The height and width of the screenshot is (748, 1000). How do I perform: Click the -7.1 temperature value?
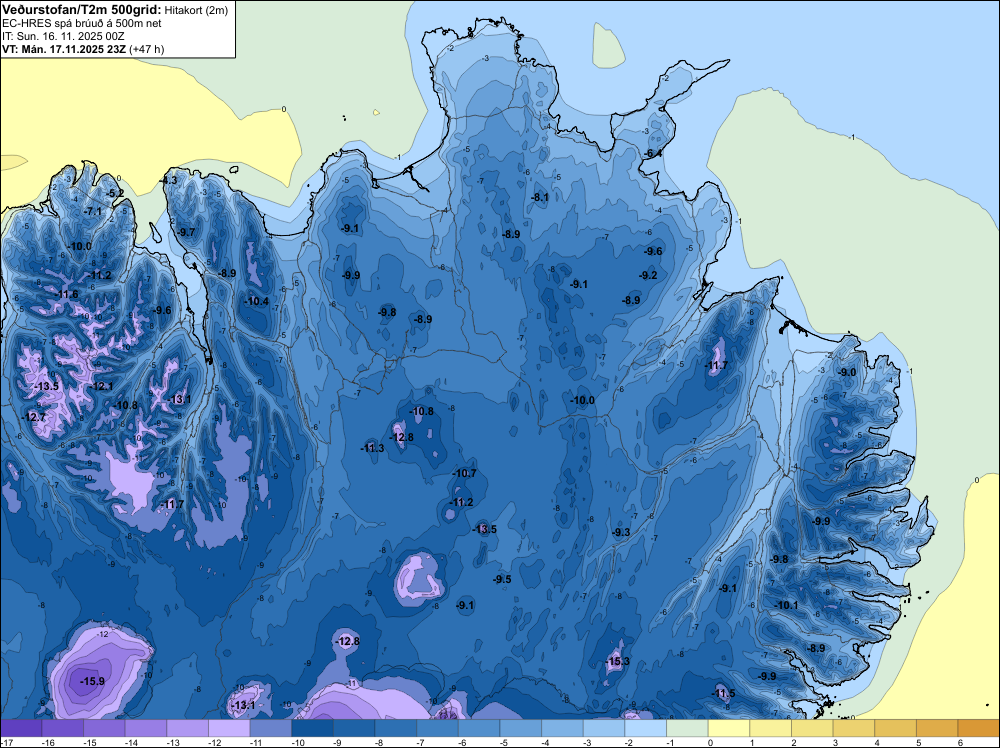[x=93, y=211]
